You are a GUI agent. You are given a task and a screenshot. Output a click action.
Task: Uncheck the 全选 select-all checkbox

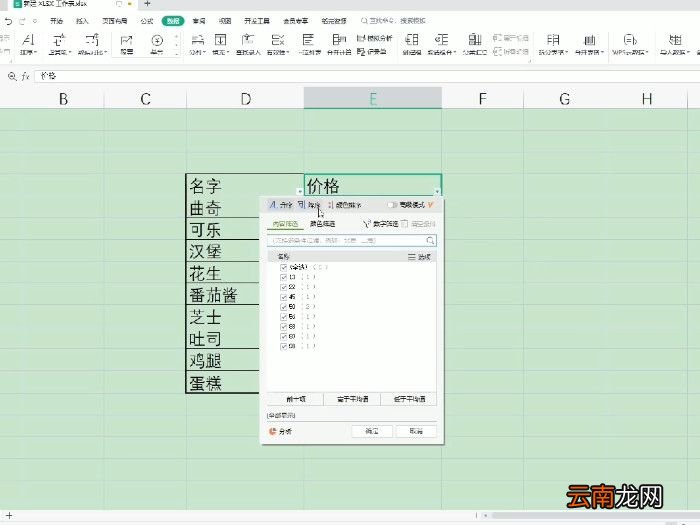click(x=283, y=267)
